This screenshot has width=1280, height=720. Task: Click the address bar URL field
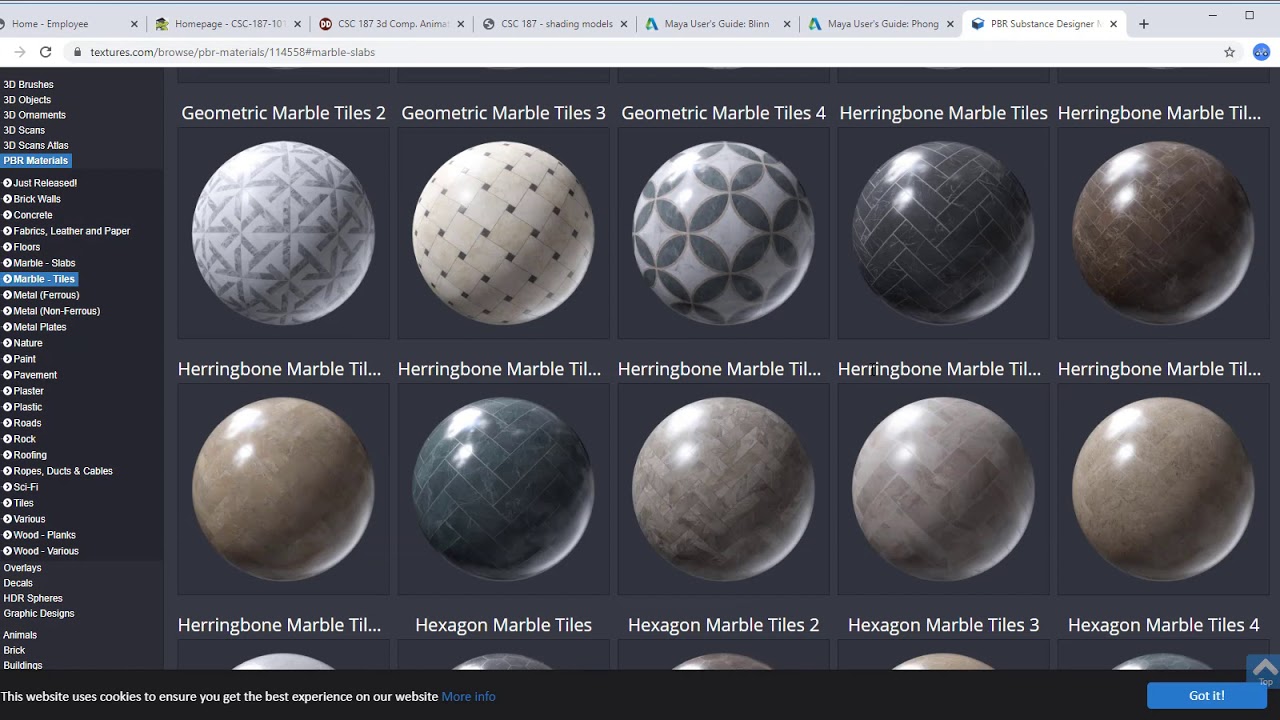point(640,52)
